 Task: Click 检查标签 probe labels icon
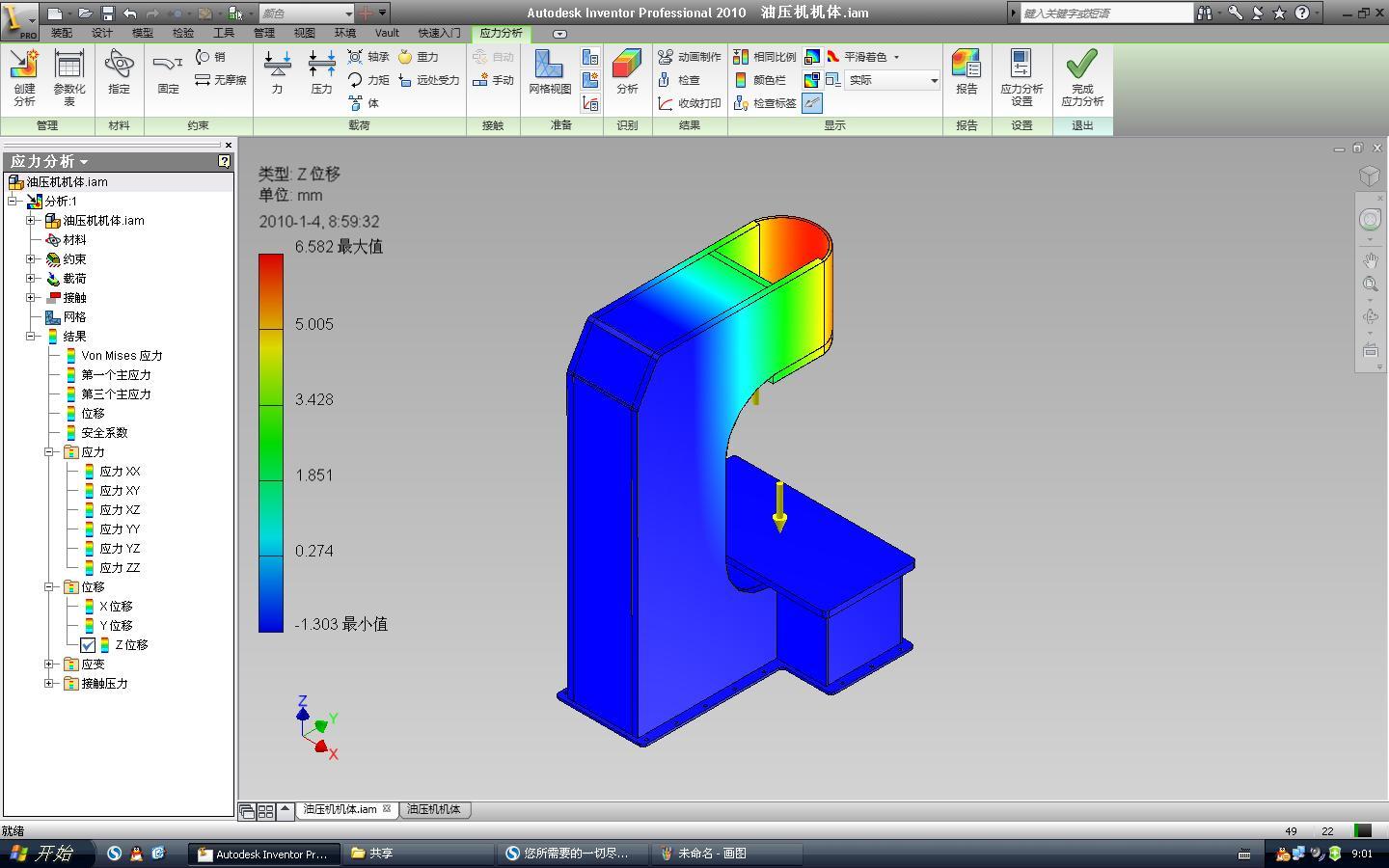(765, 103)
